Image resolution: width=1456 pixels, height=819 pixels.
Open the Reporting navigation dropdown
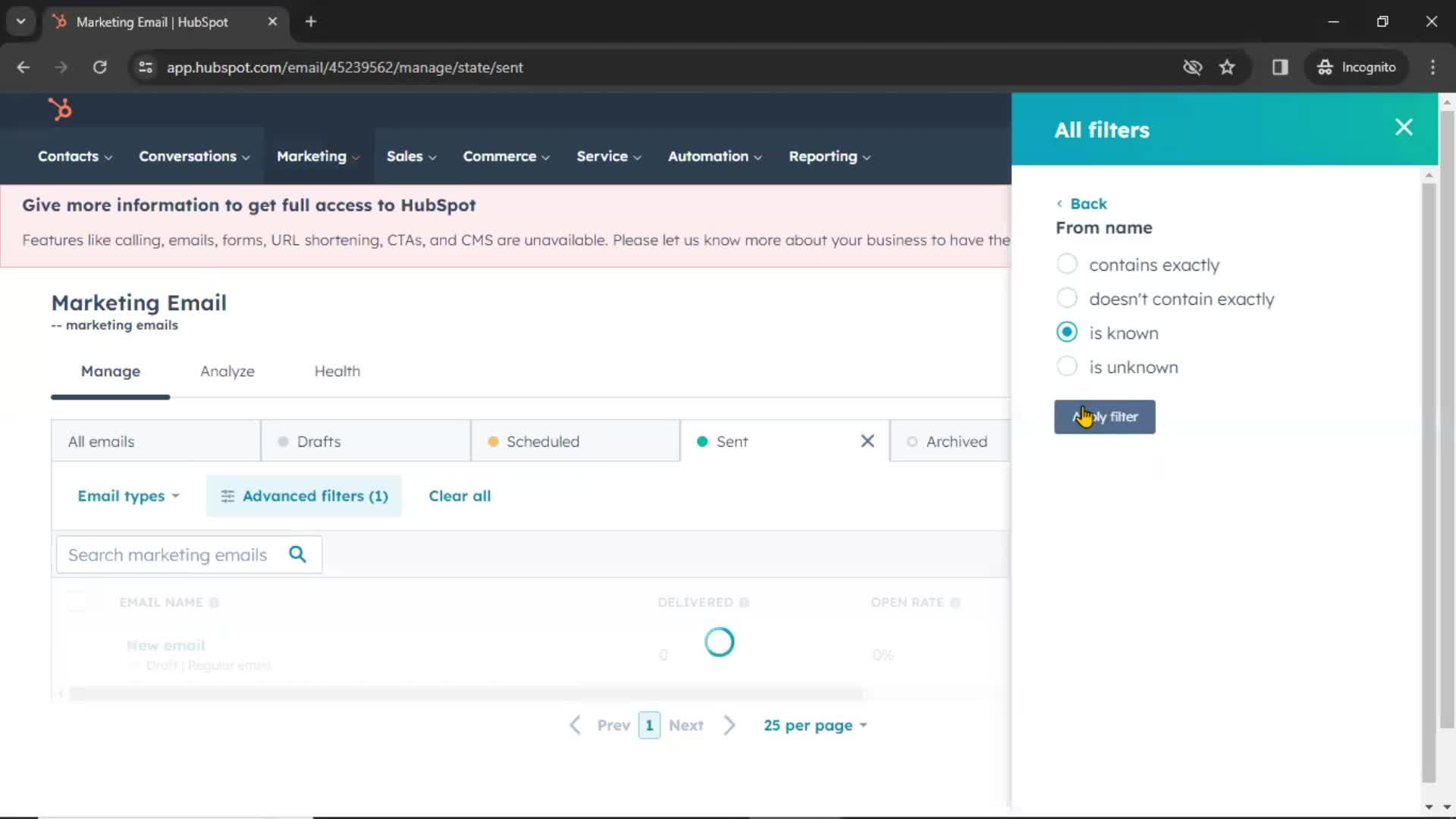[829, 156]
